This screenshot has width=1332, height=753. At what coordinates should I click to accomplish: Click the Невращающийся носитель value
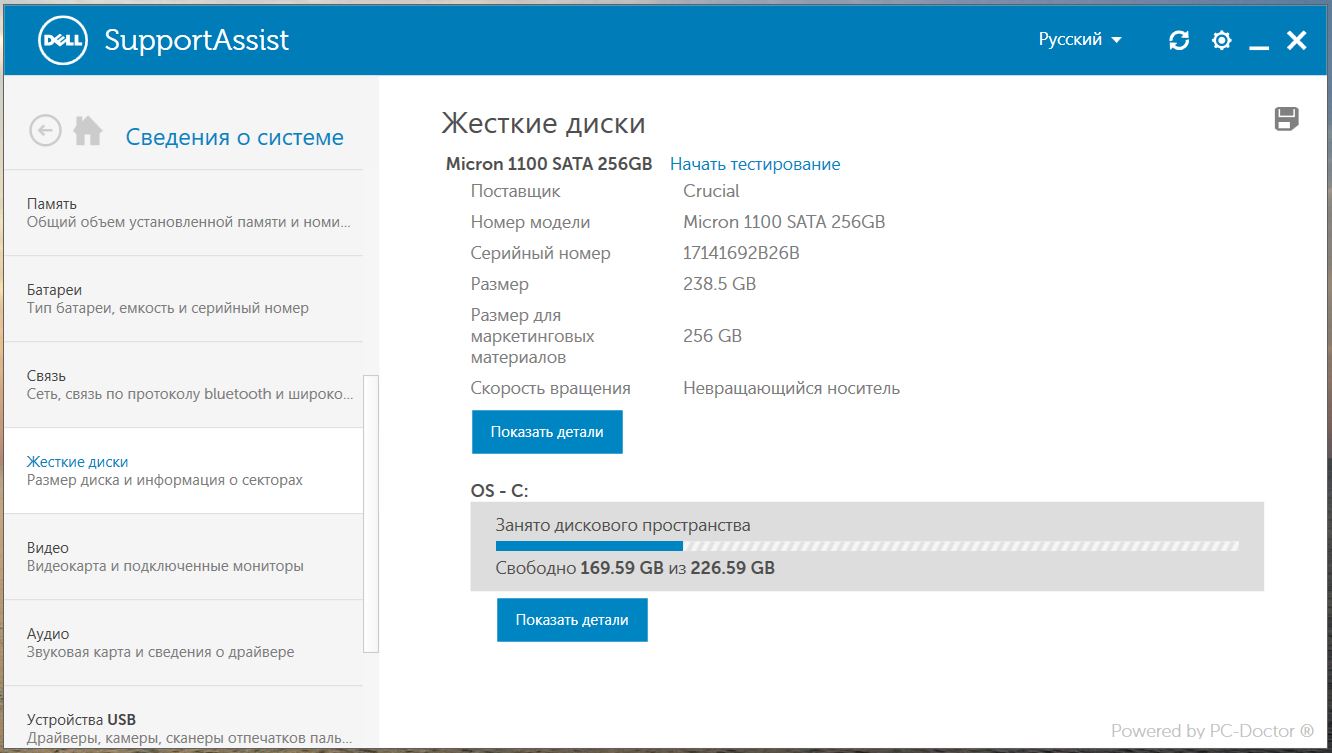(791, 388)
